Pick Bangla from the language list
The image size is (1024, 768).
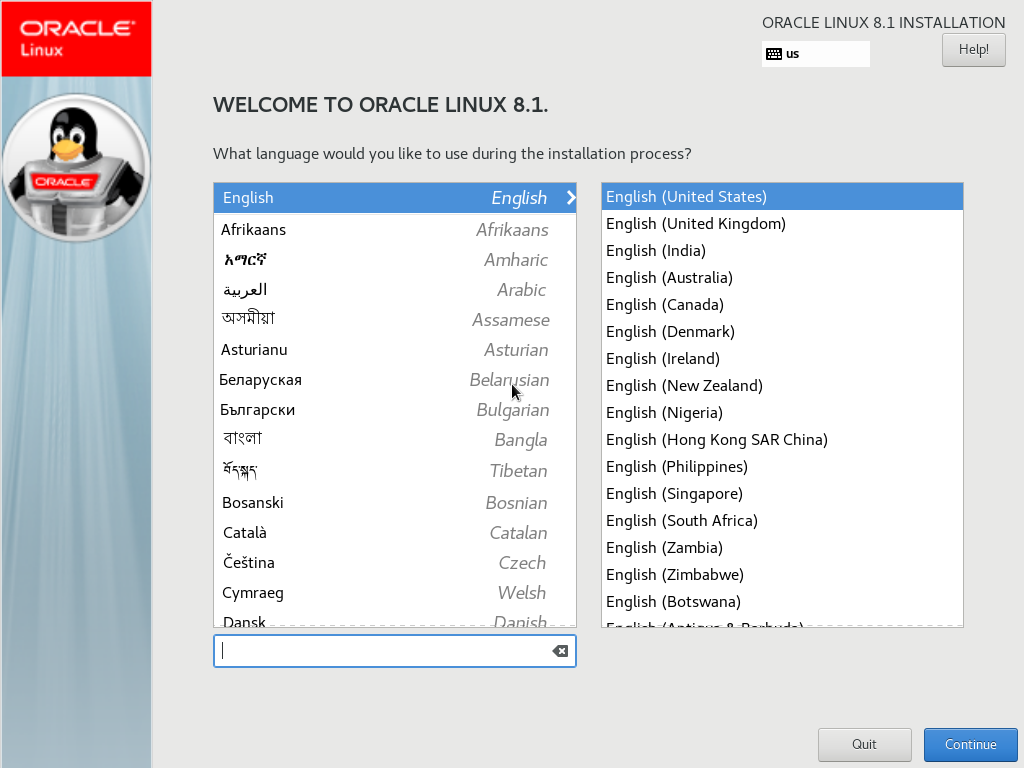[x=394, y=440]
